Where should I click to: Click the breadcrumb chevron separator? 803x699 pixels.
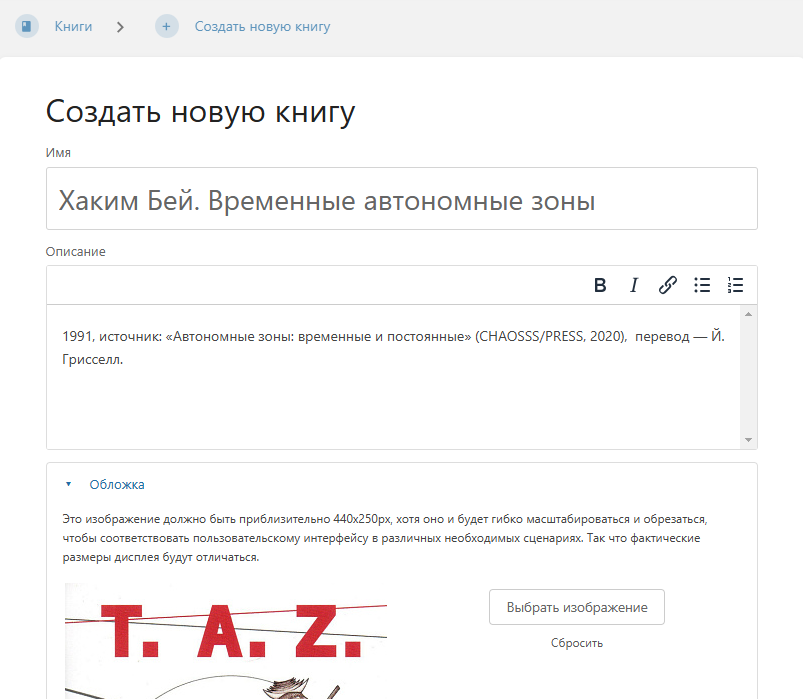click(x=120, y=27)
